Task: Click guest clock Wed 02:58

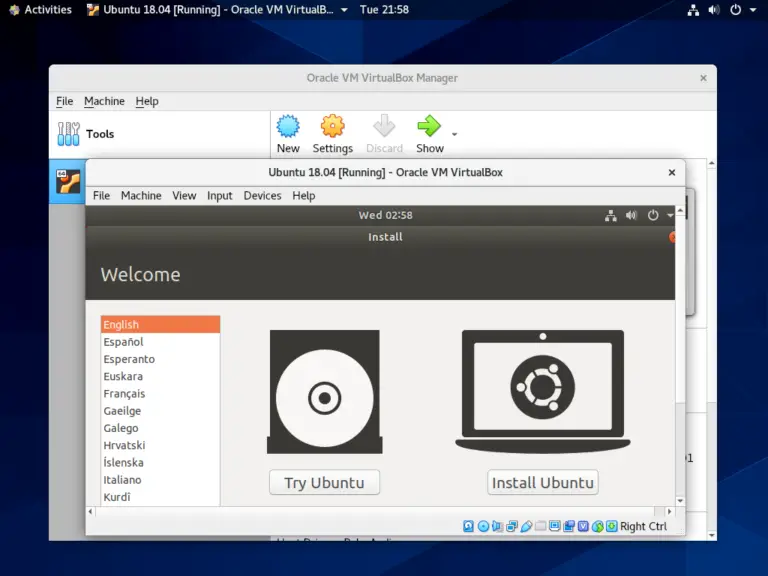Action: coord(385,215)
